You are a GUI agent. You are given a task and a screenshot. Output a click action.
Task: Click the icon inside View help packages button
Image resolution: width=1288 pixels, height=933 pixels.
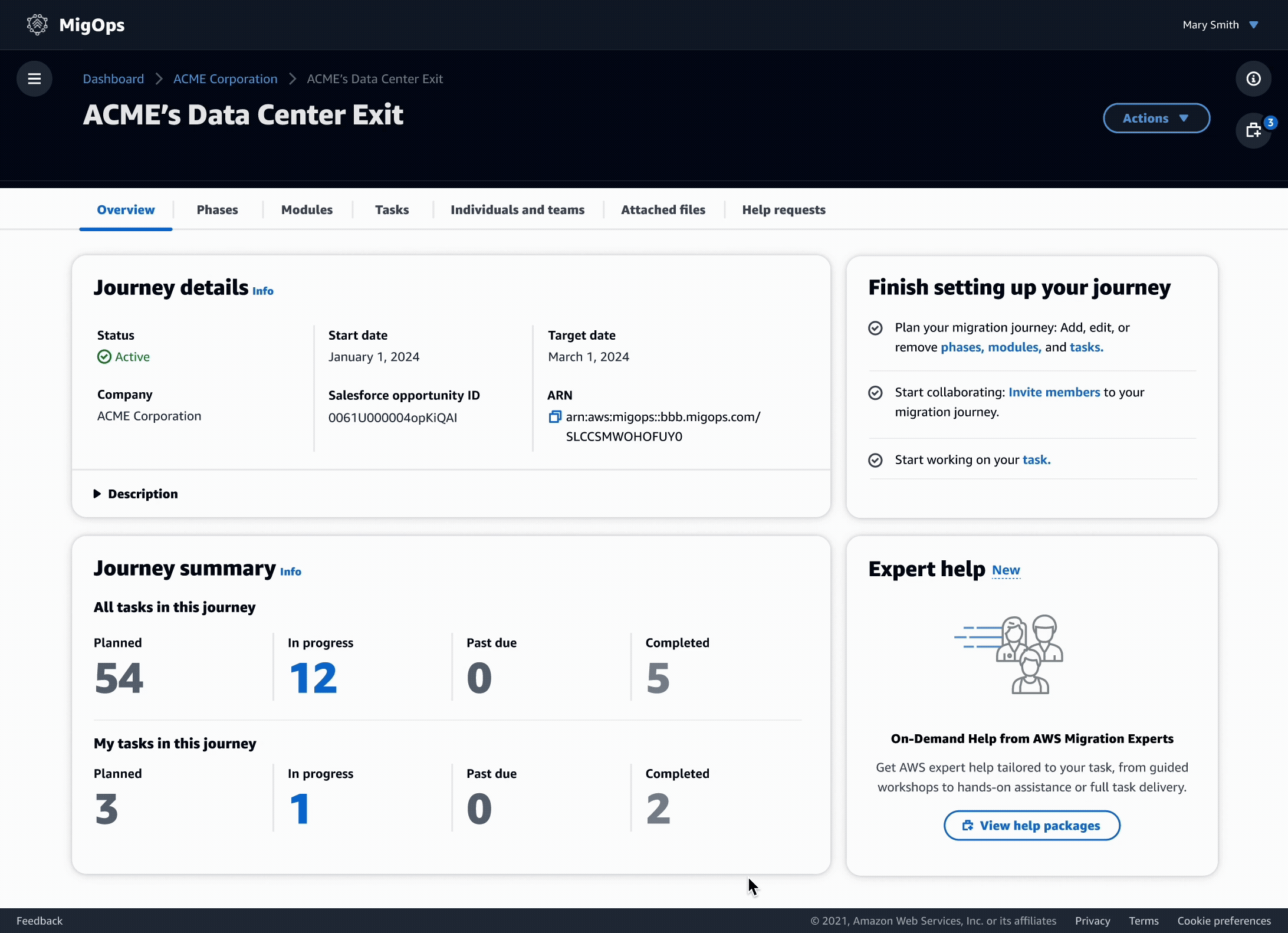point(967,826)
